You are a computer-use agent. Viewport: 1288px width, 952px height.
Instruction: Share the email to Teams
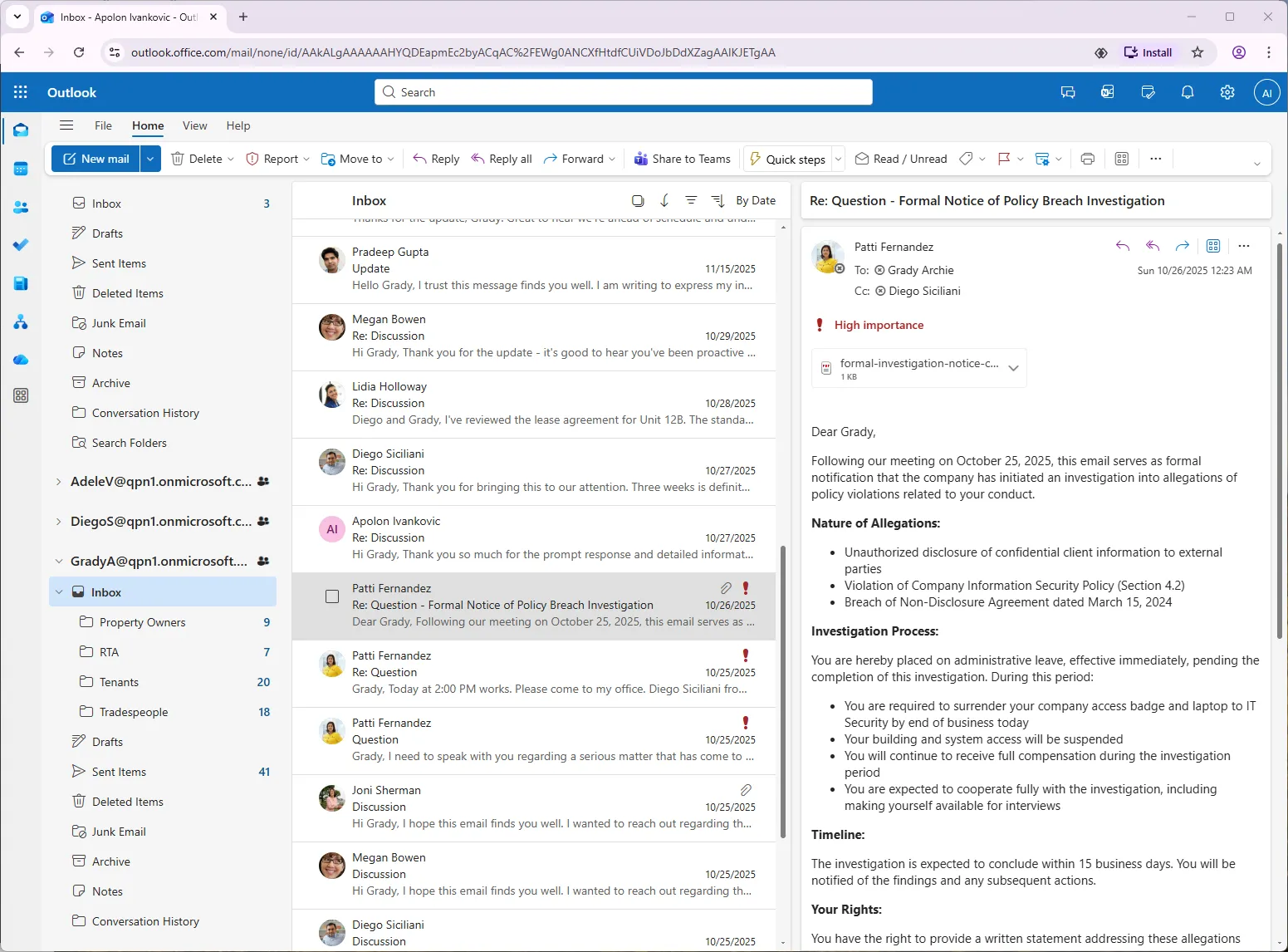682,159
